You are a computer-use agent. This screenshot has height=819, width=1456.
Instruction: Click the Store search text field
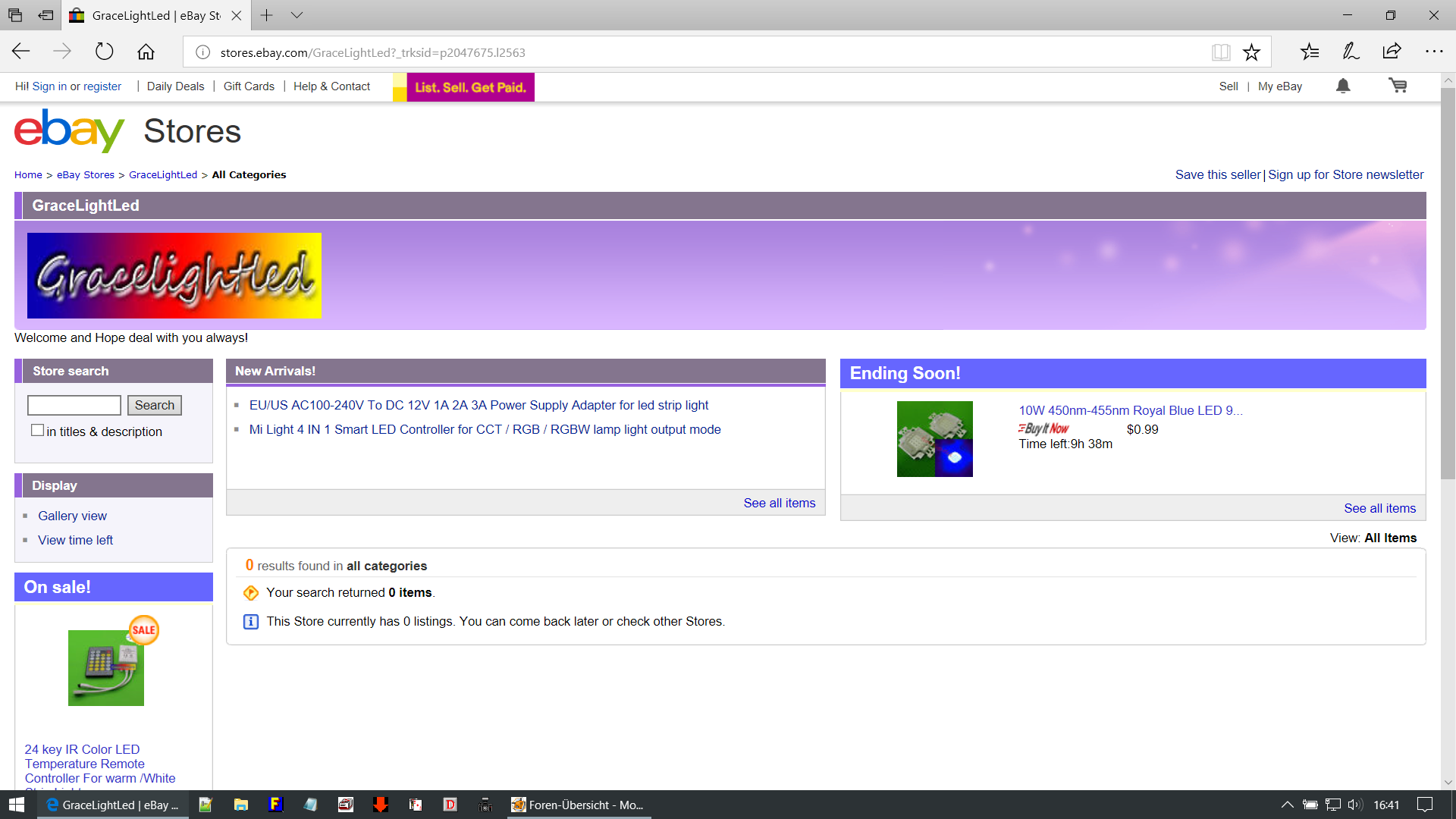pyautogui.click(x=74, y=405)
